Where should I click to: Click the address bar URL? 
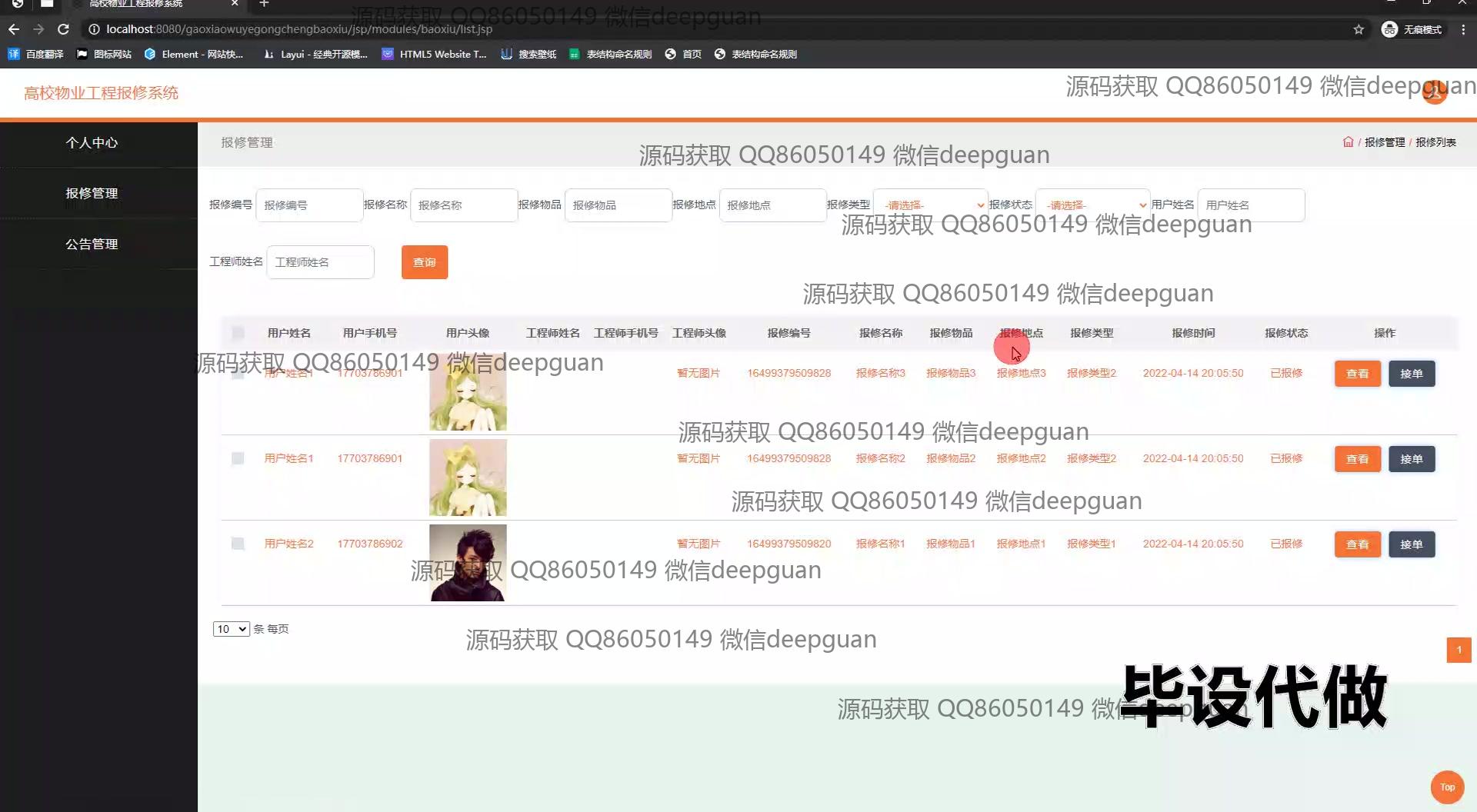(x=299, y=29)
